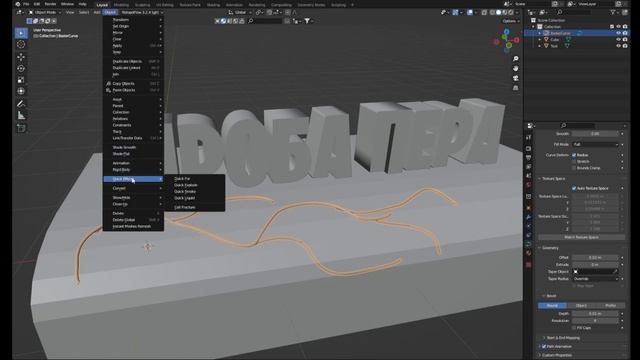Viewport: 640px width, 360px height.
Task: Open the Physics properties tab icon
Action: [x=529, y=226]
